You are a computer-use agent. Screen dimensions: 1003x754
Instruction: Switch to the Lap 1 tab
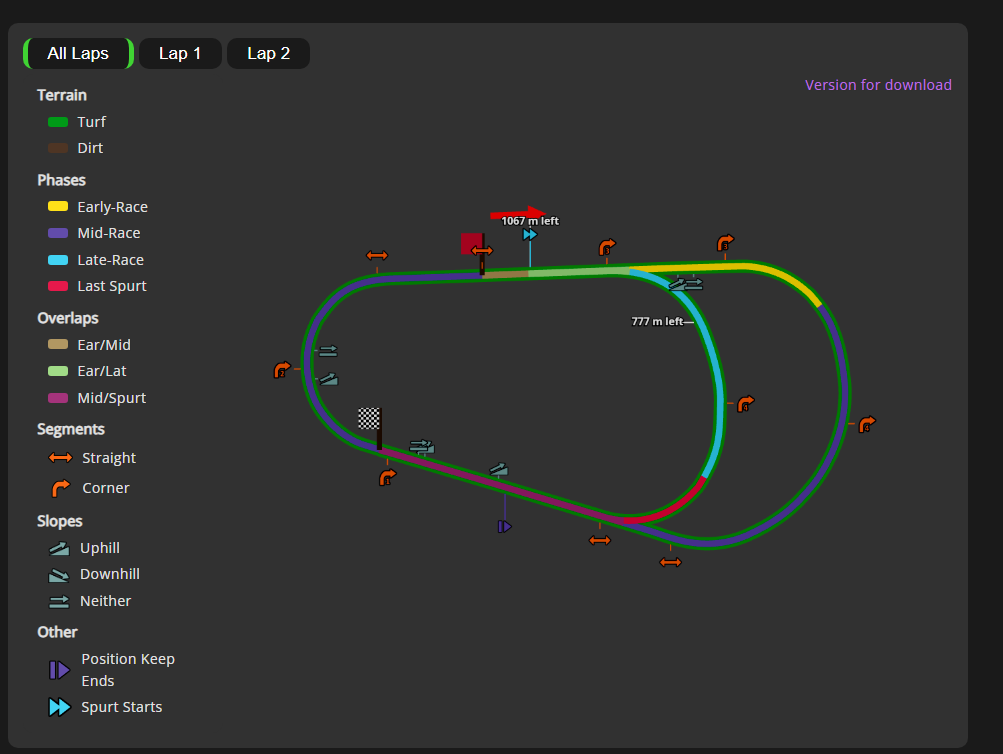pos(180,53)
